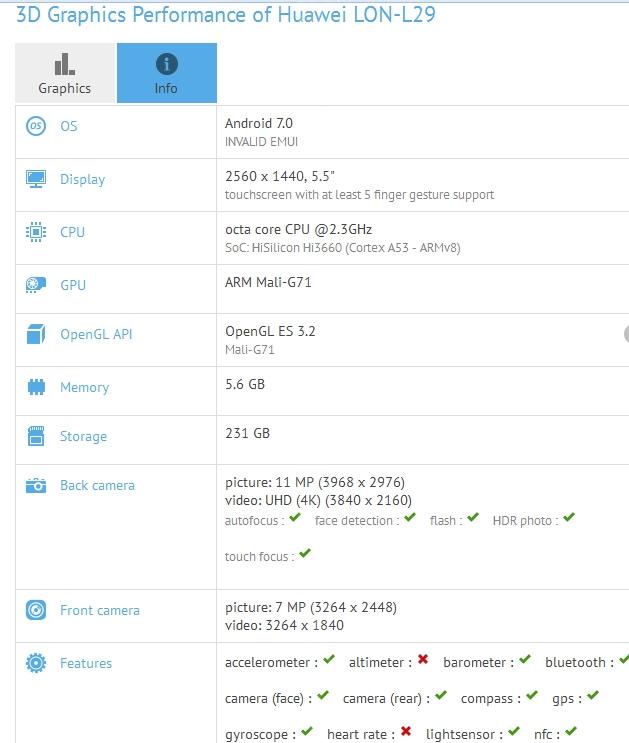Click the Storage SD card icon
The width and height of the screenshot is (629, 743).
click(x=36, y=436)
